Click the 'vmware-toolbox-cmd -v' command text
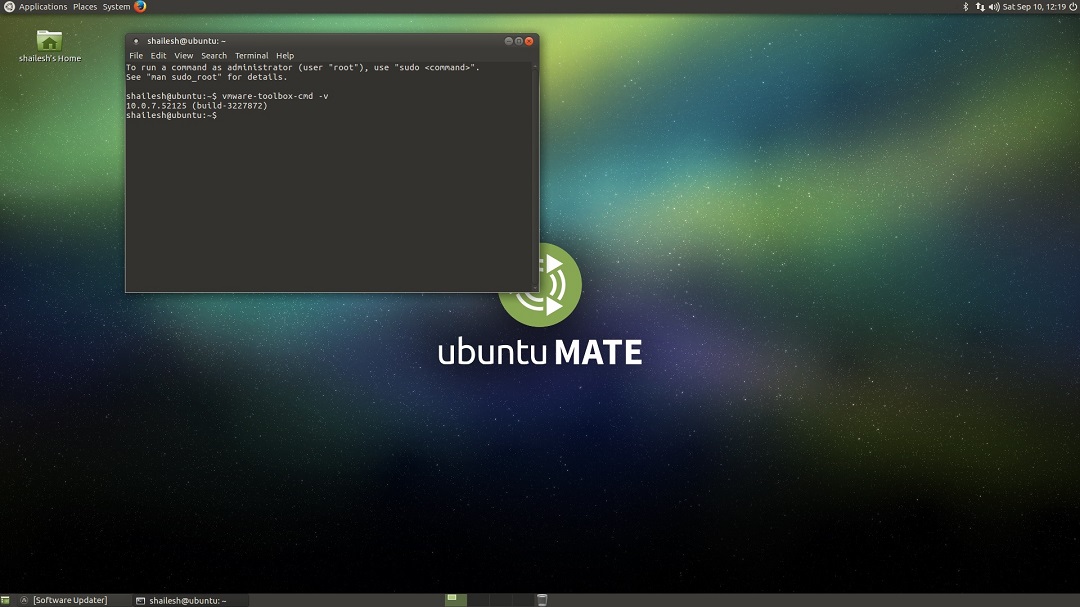 (275, 96)
